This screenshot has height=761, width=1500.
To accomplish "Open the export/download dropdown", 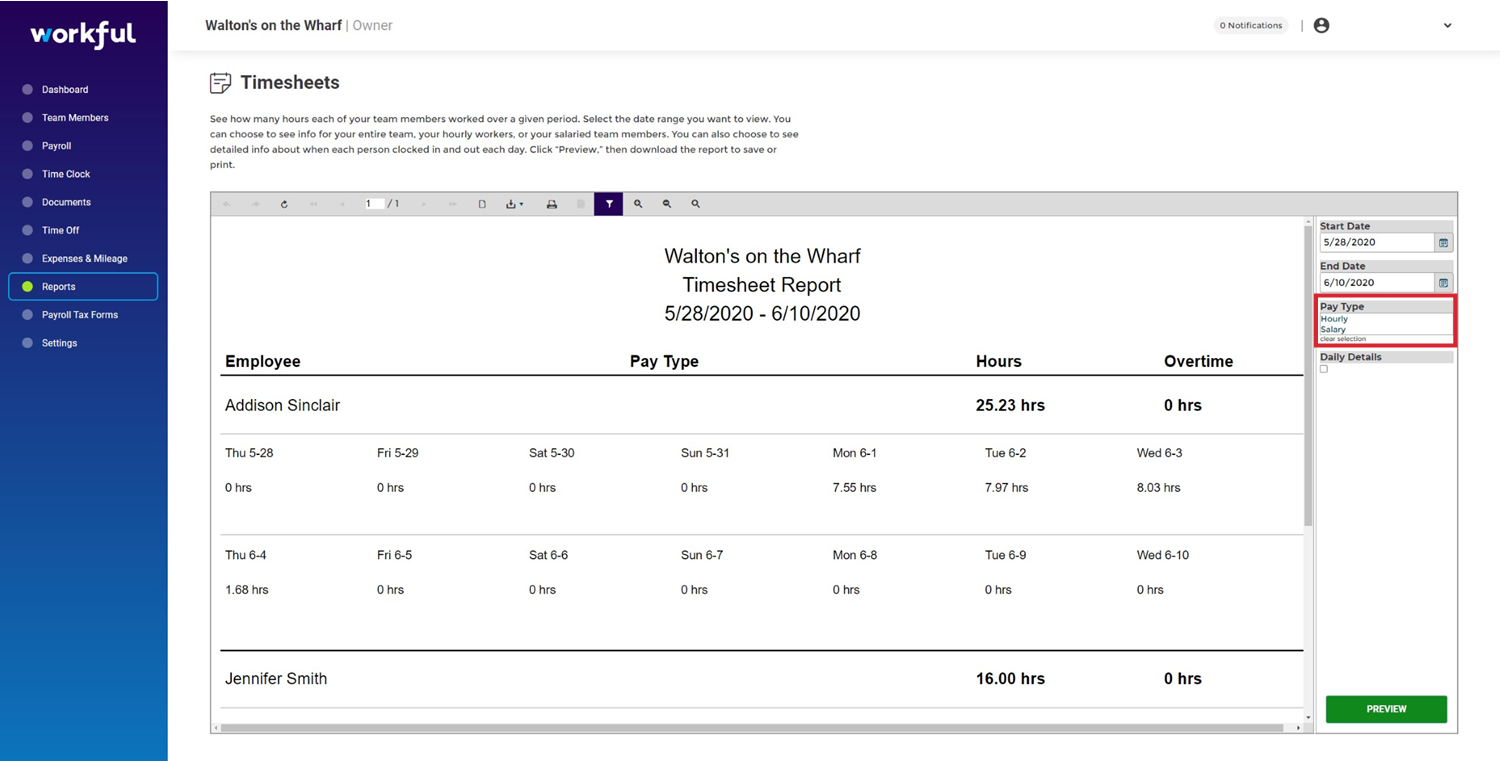I will pyautogui.click(x=514, y=204).
